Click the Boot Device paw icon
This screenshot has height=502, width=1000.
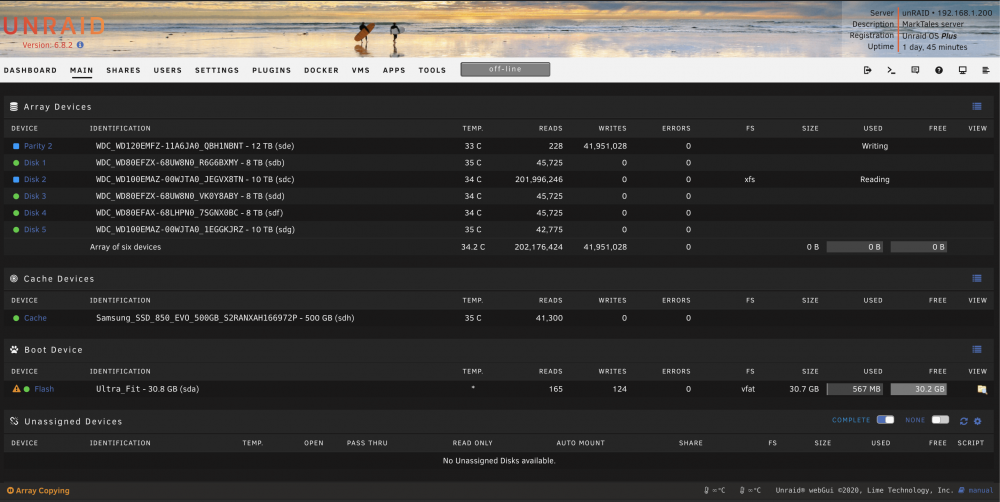(14, 350)
